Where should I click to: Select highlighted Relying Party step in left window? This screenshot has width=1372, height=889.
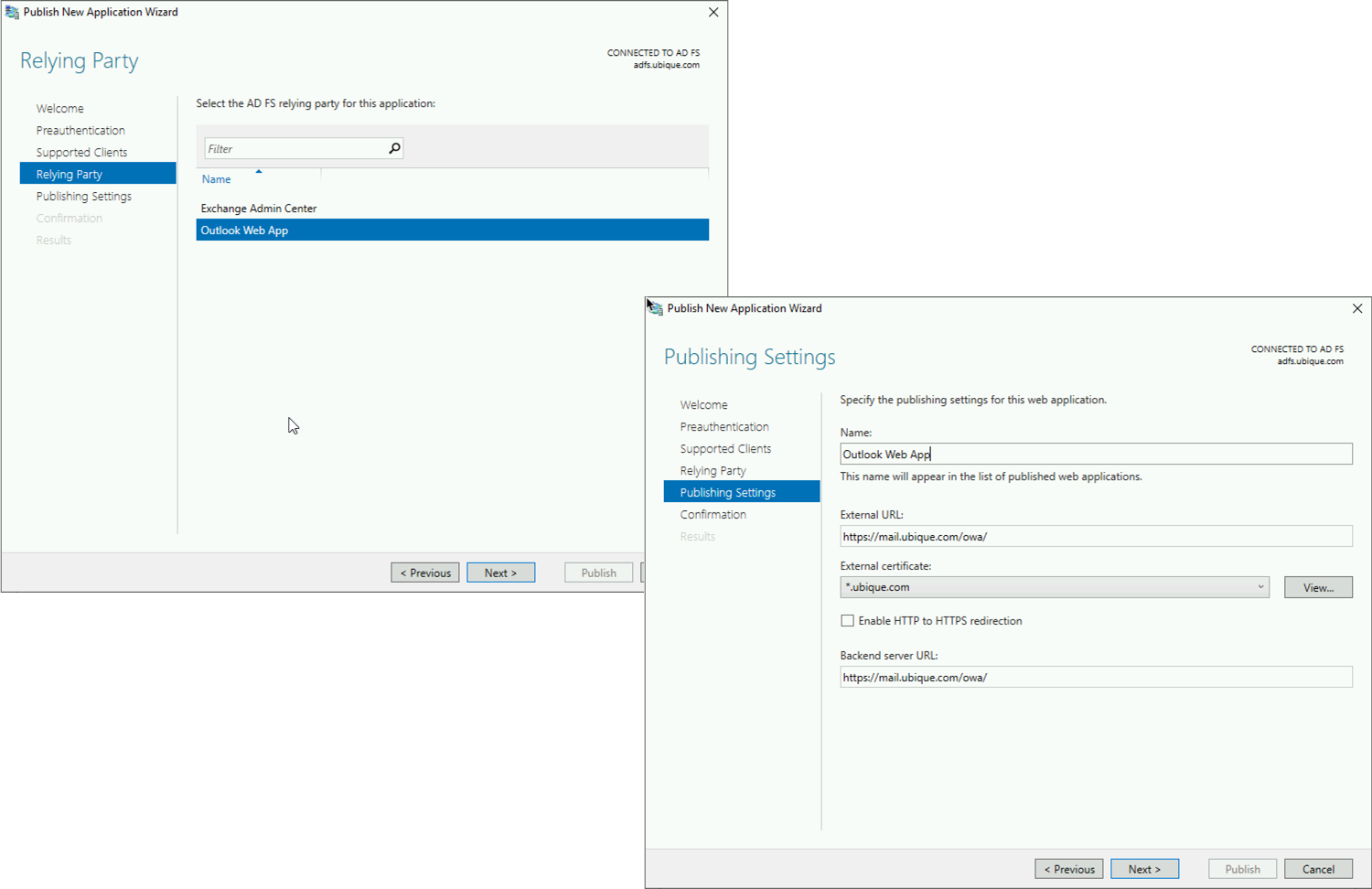pos(98,174)
